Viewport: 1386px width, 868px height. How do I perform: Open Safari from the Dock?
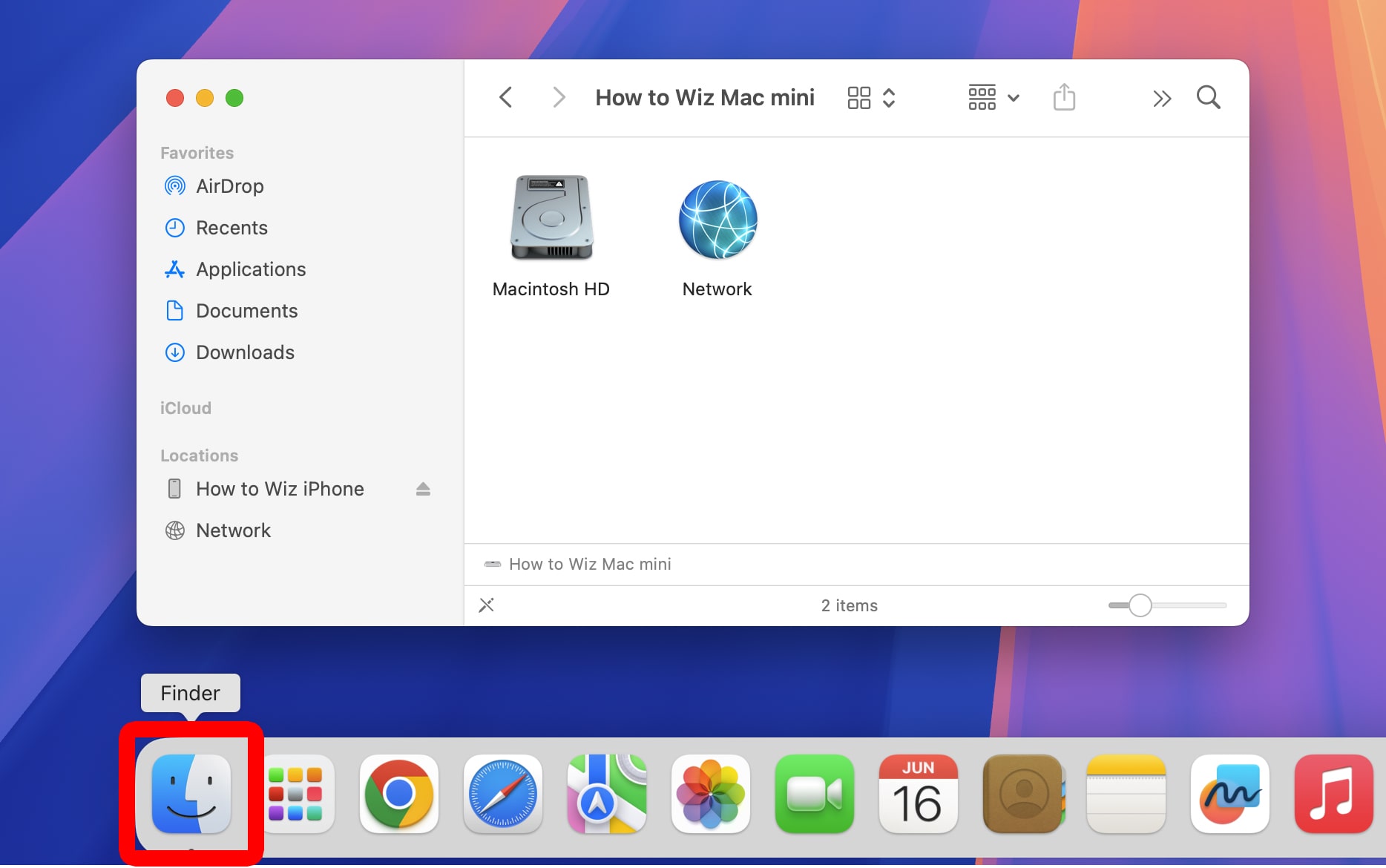[x=502, y=794]
